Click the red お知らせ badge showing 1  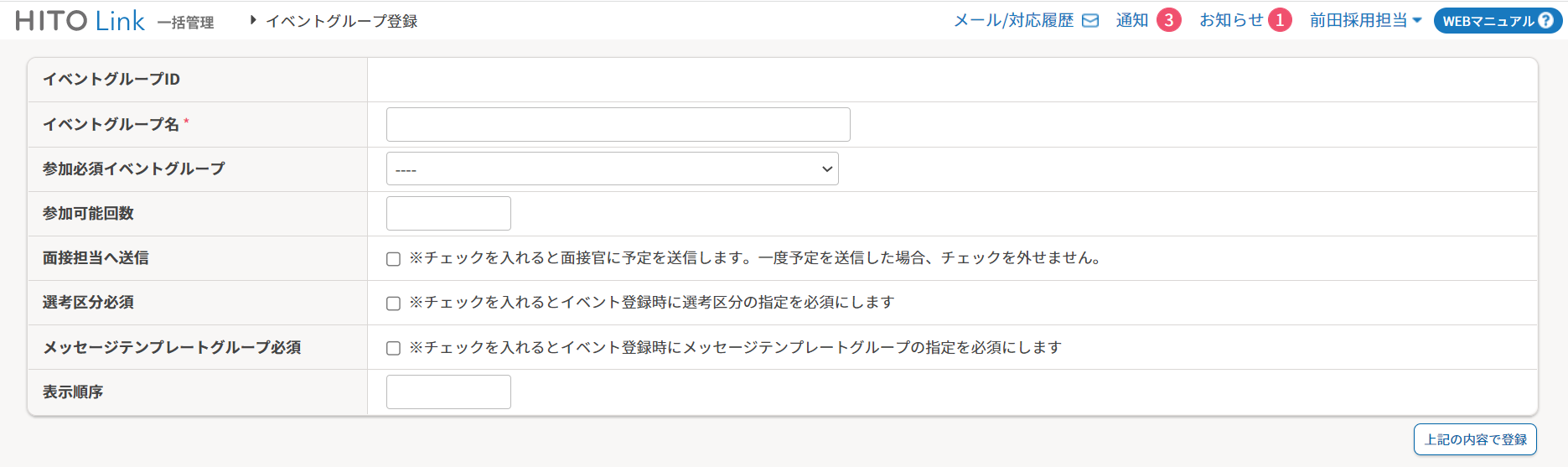coord(1279,20)
